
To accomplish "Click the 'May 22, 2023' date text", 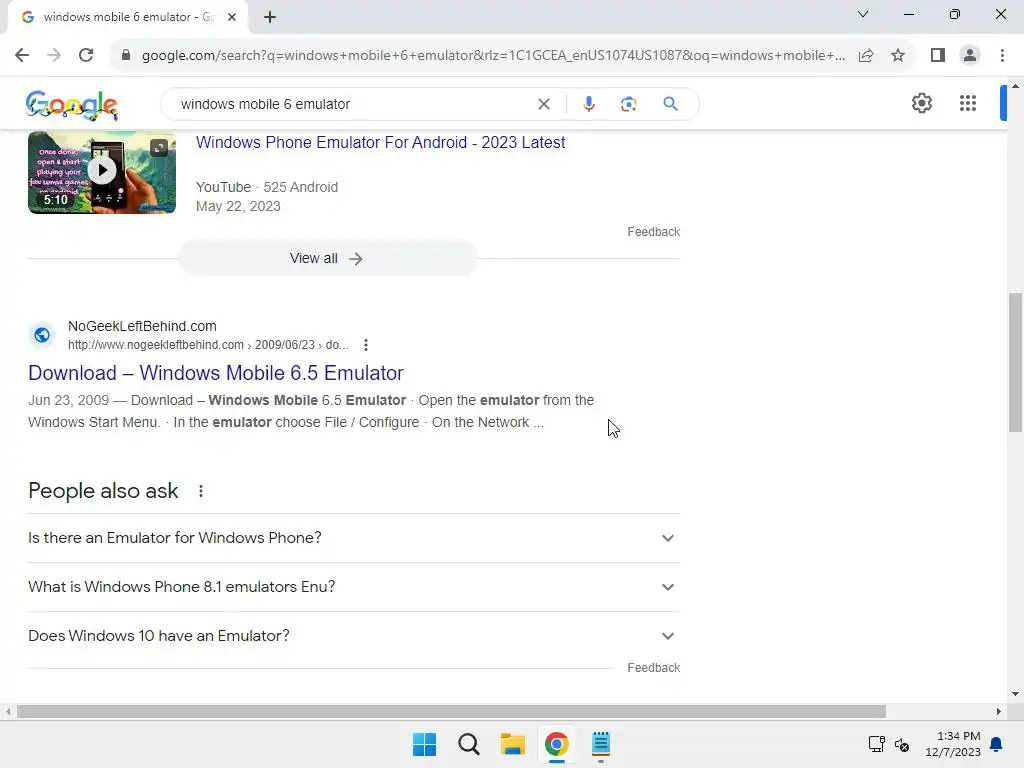I will [238, 206].
